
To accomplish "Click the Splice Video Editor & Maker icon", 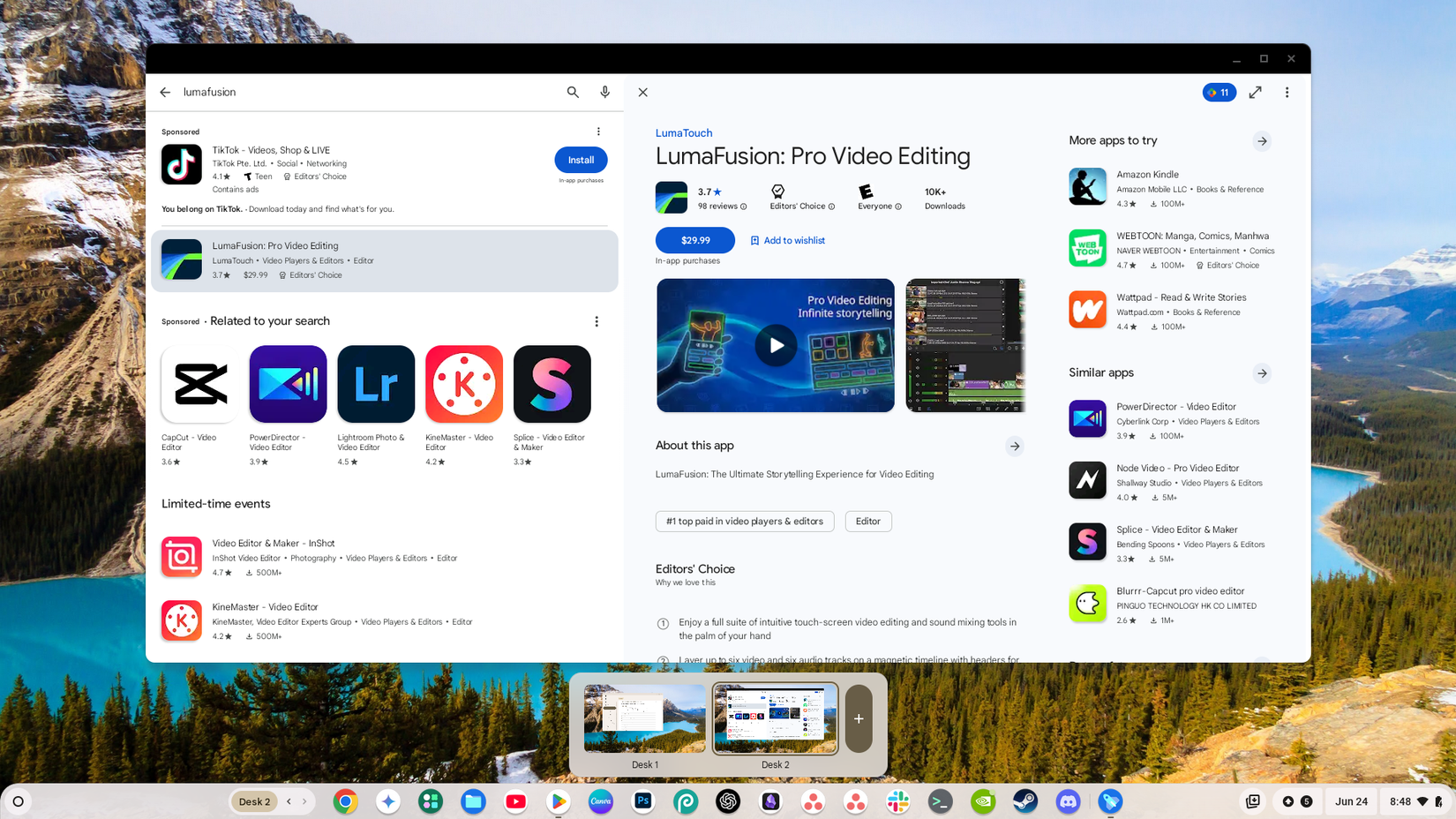I will [552, 384].
